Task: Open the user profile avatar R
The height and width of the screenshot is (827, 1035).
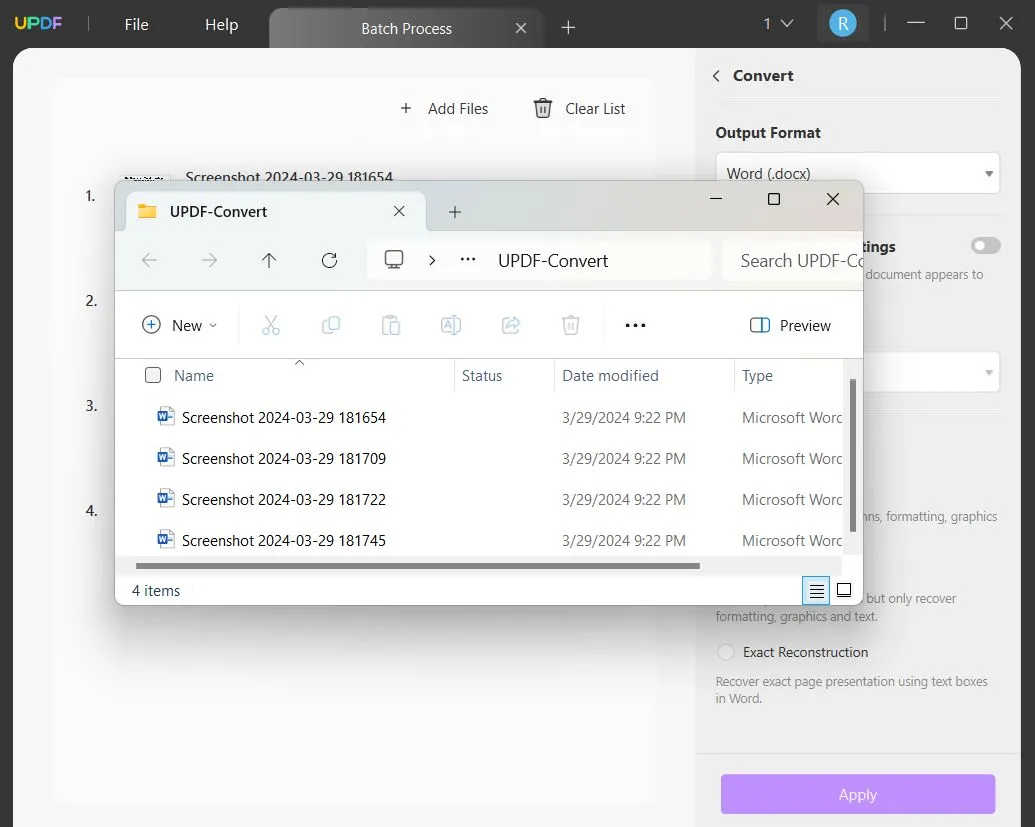Action: click(843, 24)
